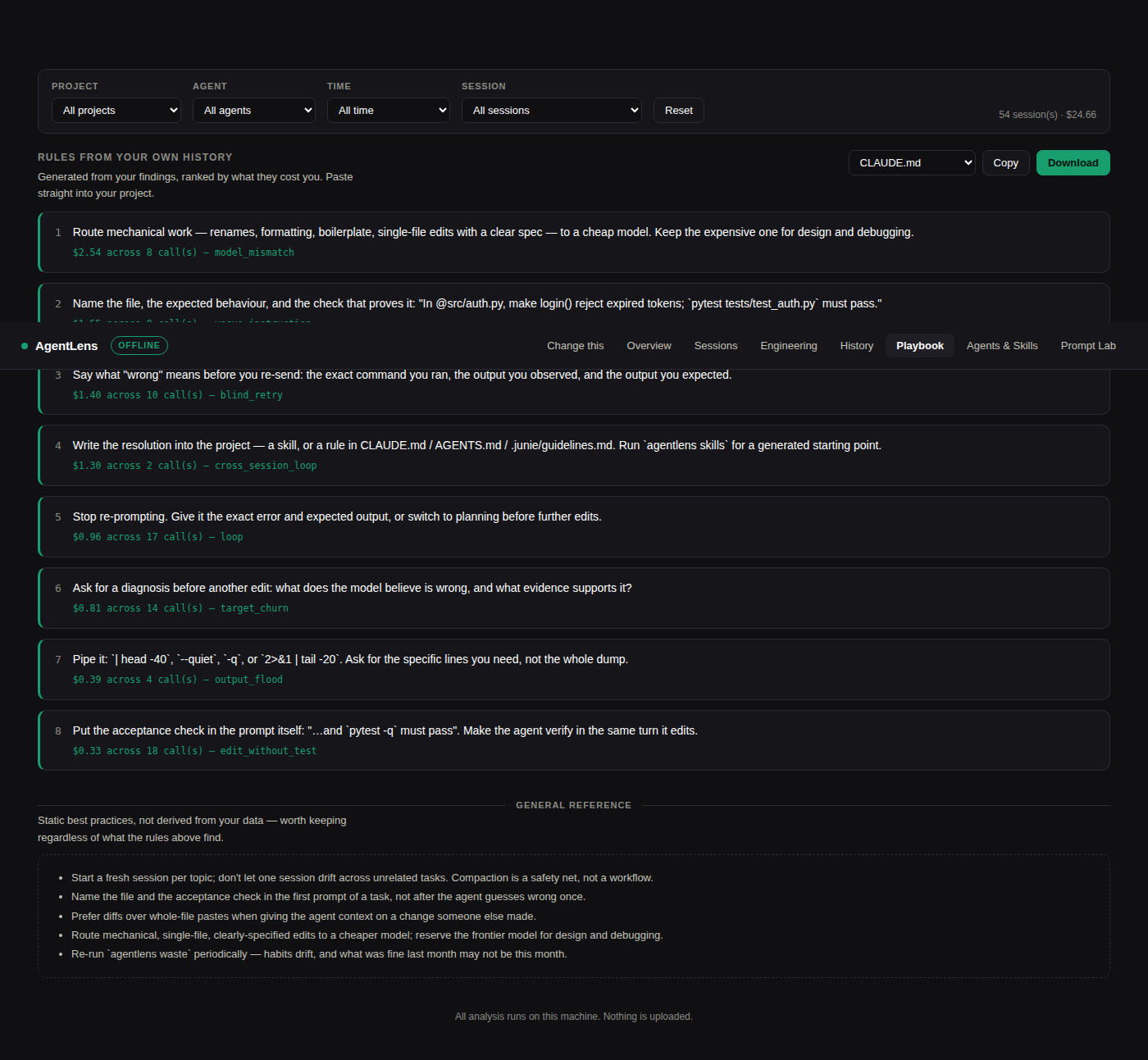
Task: Download the rules file
Action: click(x=1073, y=162)
